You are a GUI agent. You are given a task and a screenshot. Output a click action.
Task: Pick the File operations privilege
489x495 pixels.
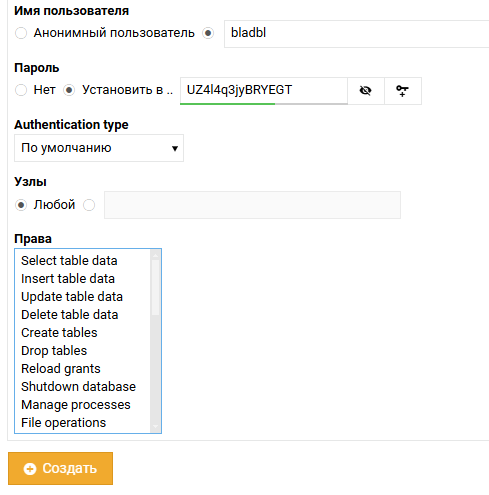click(63, 423)
